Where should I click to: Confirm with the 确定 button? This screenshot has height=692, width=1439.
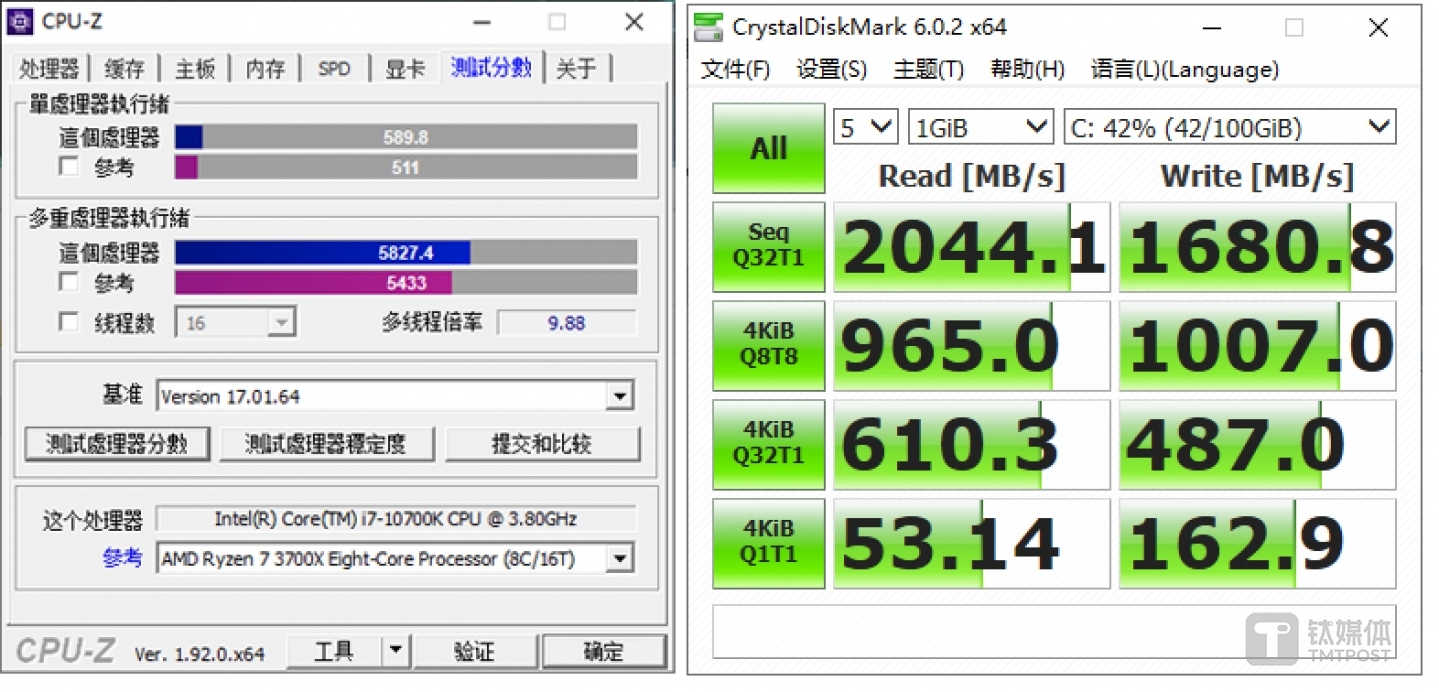604,652
